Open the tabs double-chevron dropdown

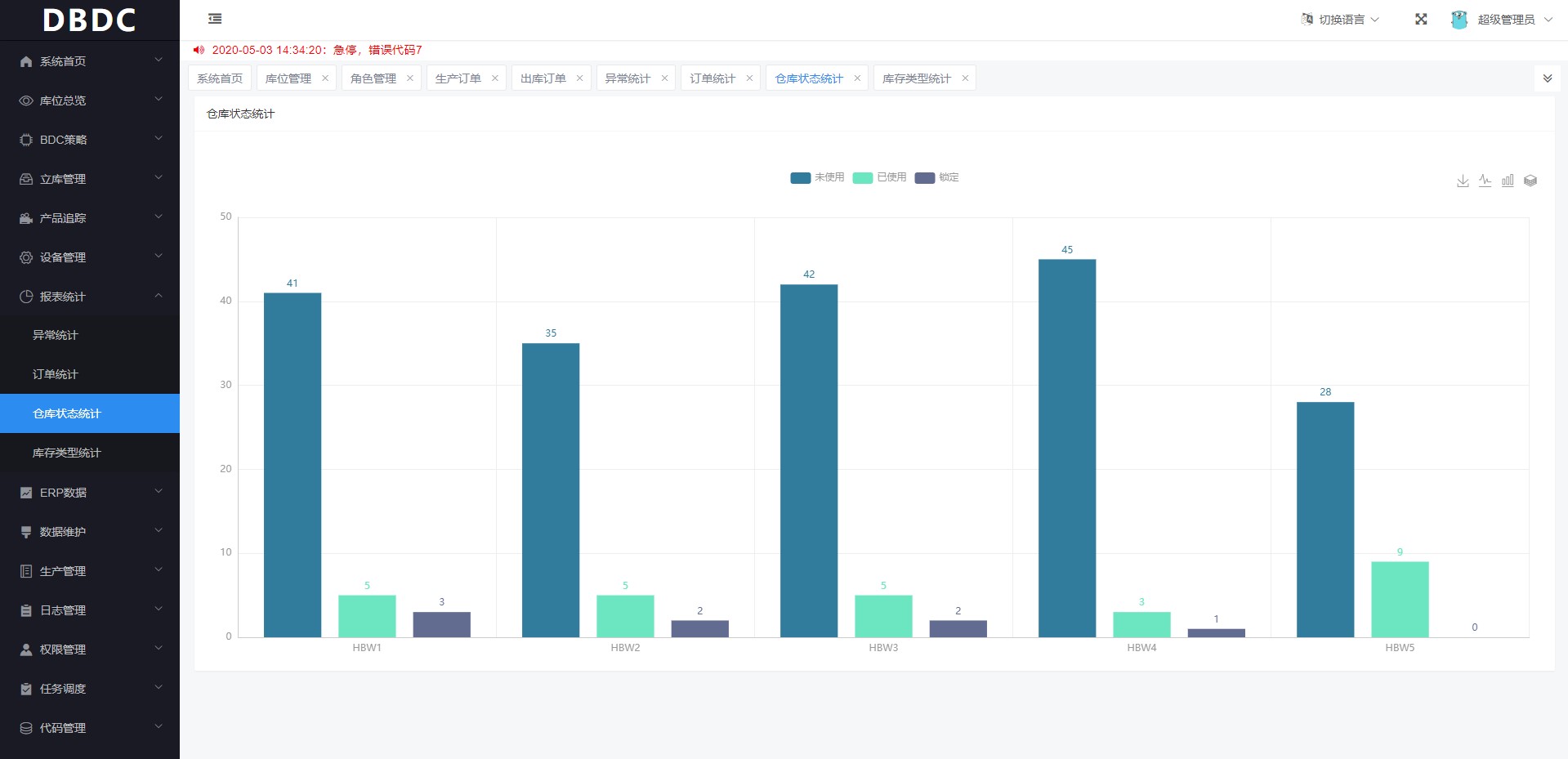(x=1547, y=78)
